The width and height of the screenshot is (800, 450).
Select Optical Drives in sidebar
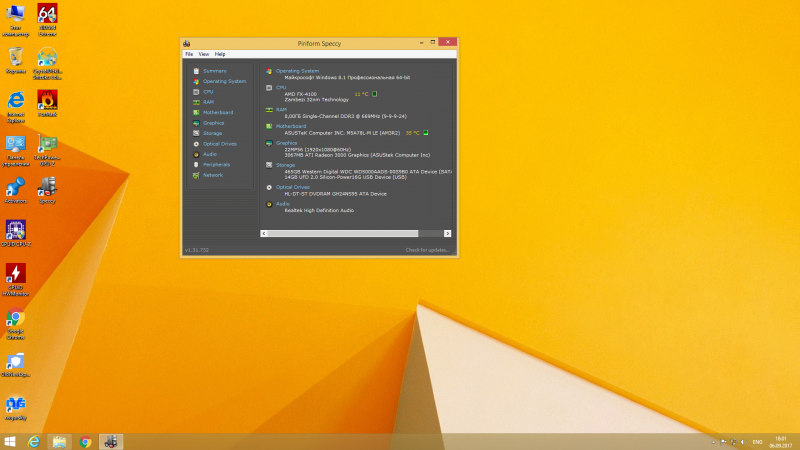tap(219, 144)
